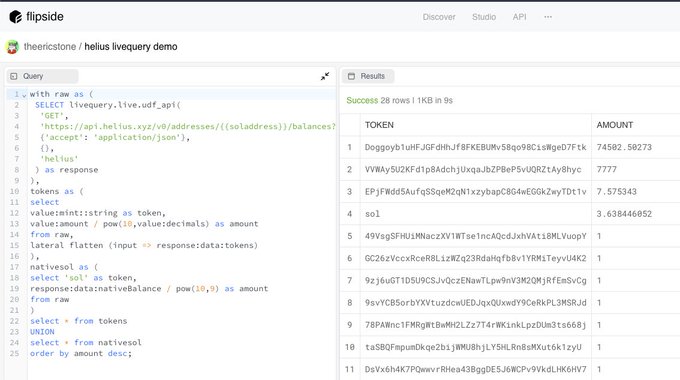Open theericstone user profile link
680x380 pixels.
[x=50, y=46]
